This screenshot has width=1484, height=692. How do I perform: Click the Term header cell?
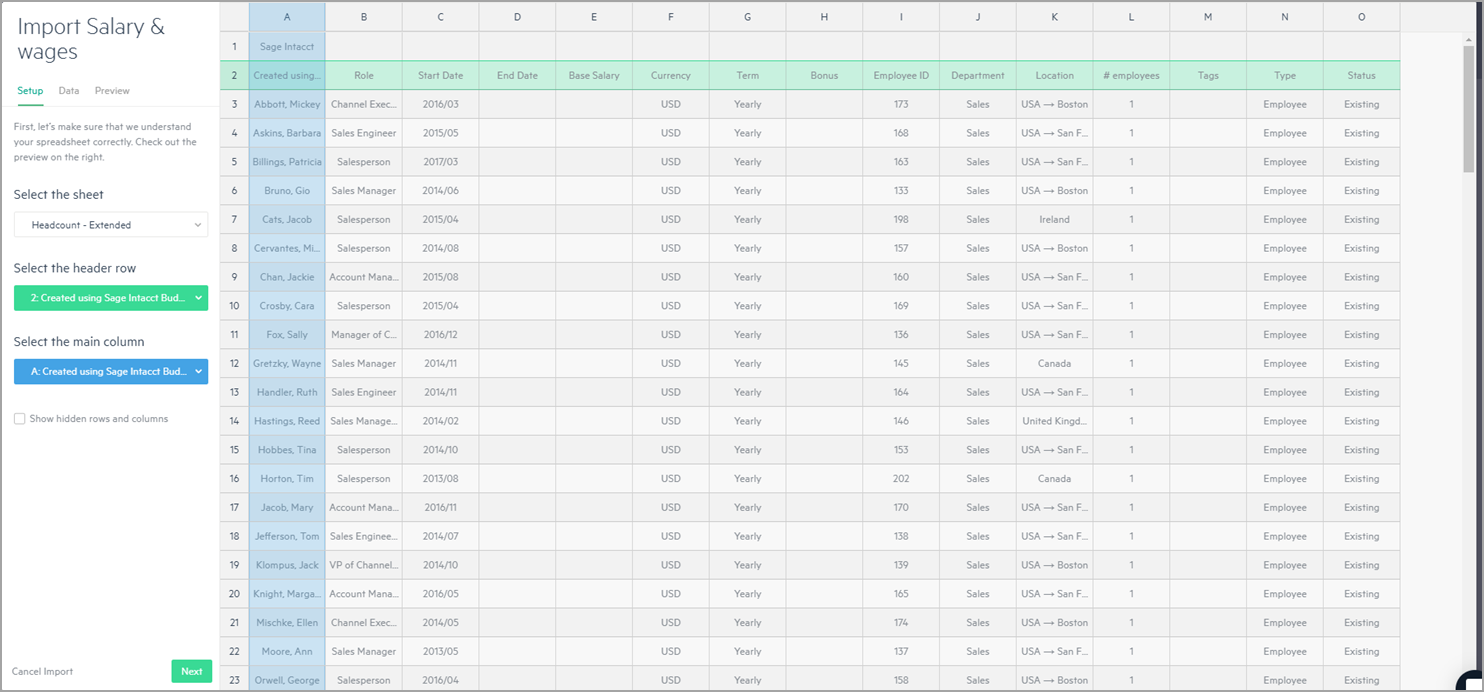pos(748,75)
